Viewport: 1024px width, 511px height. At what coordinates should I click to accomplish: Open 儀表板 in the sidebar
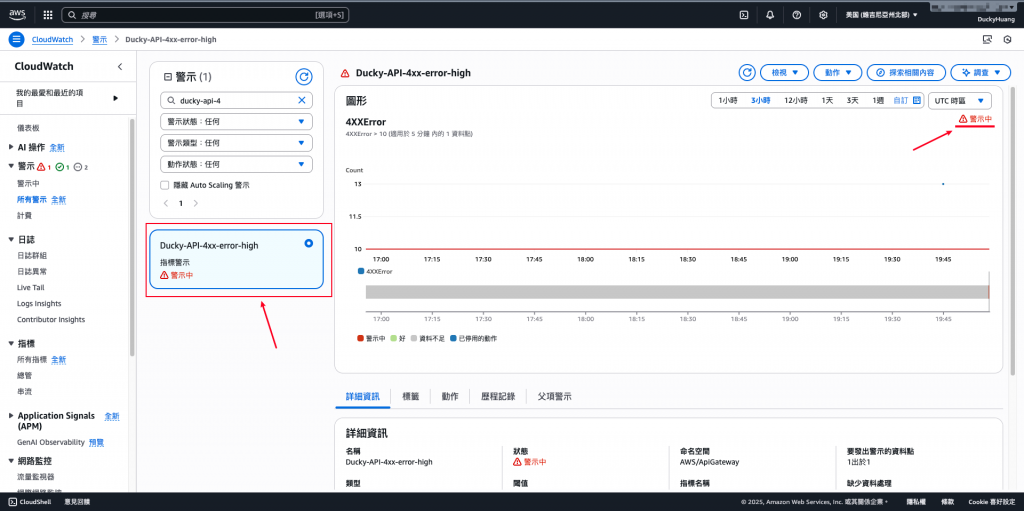click(28, 128)
